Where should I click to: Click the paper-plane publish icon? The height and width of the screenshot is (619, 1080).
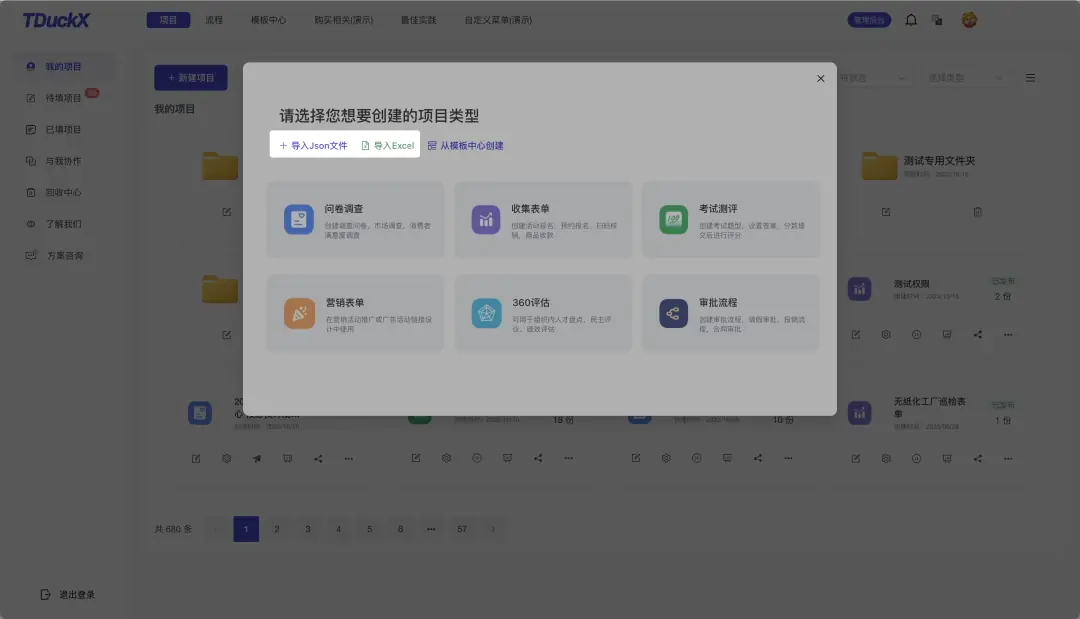coord(257,459)
